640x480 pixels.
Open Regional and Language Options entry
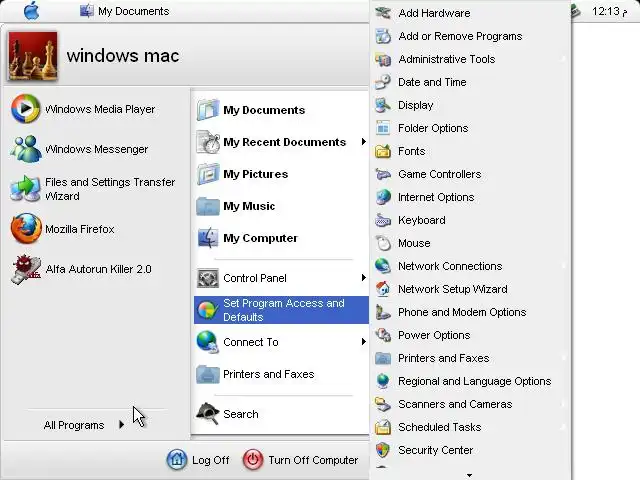470,381
